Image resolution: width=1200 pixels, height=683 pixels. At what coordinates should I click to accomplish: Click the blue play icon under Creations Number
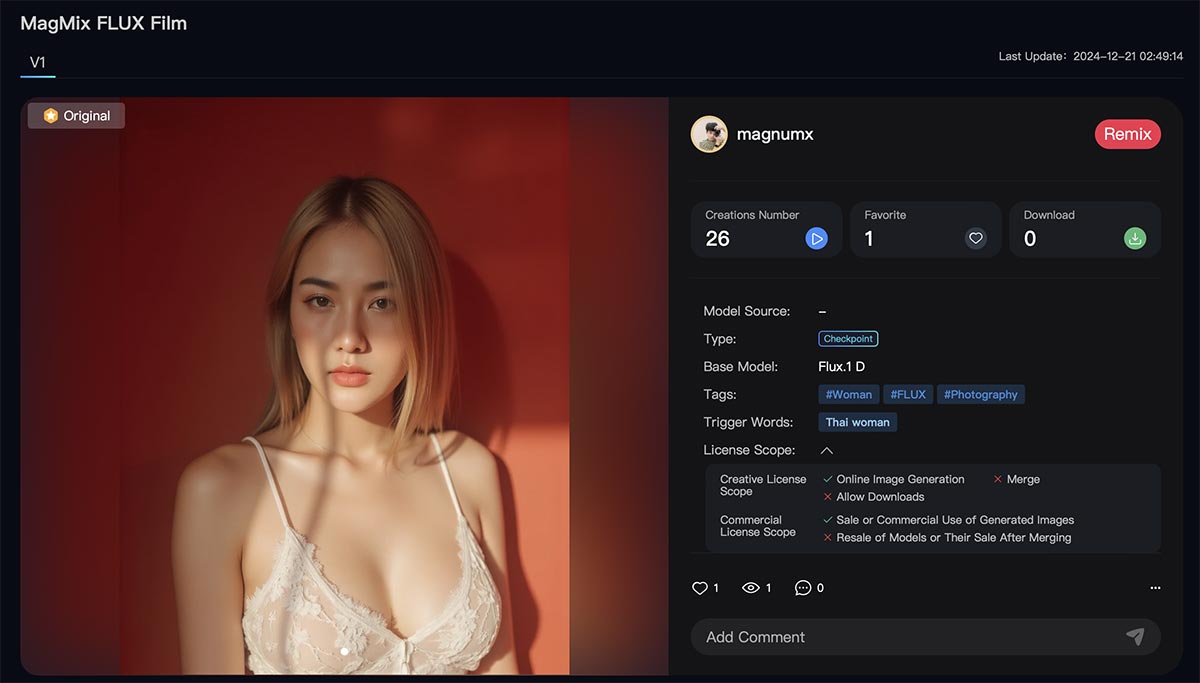tap(816, 239)
